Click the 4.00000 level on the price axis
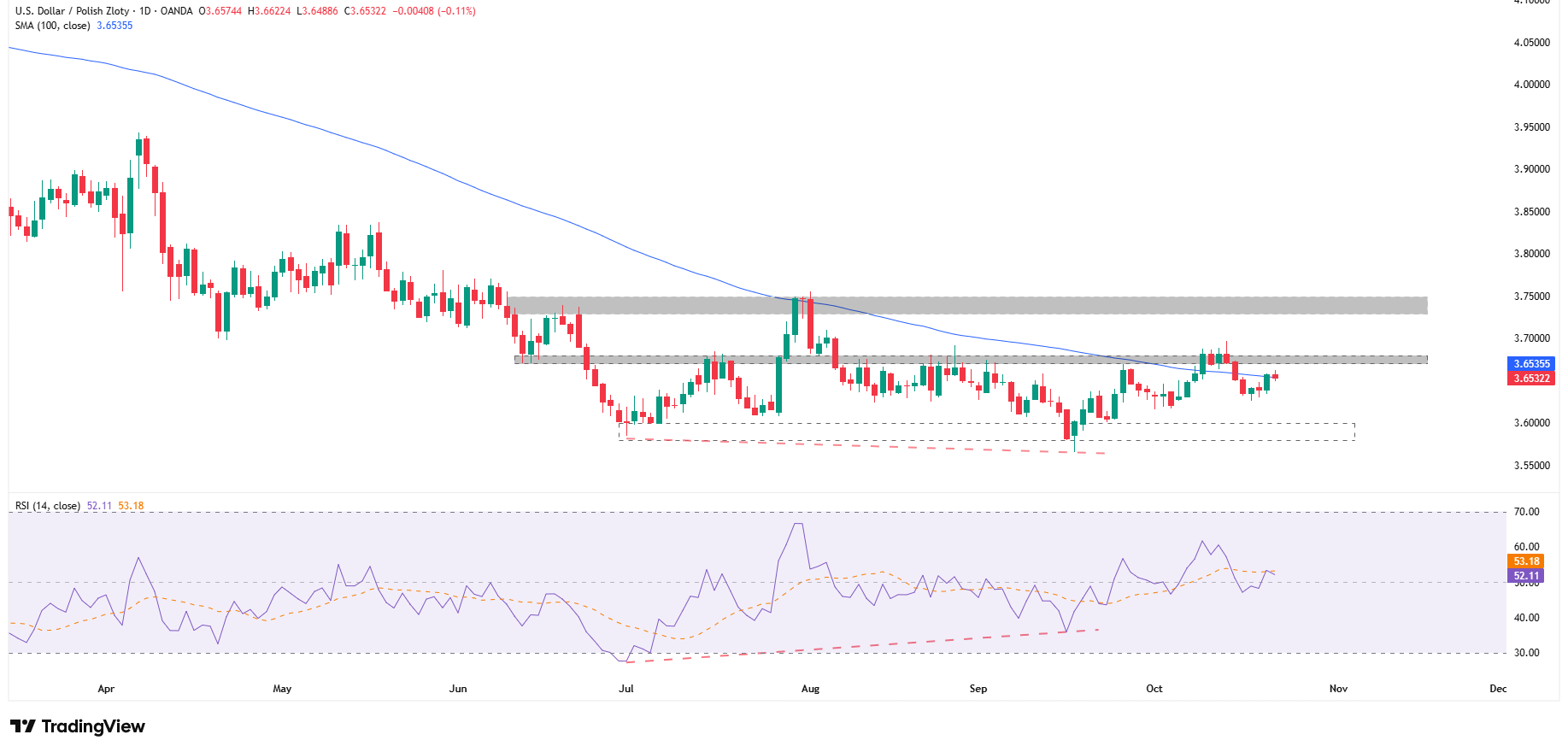 pyautogui.click(x=1531, y=85)
